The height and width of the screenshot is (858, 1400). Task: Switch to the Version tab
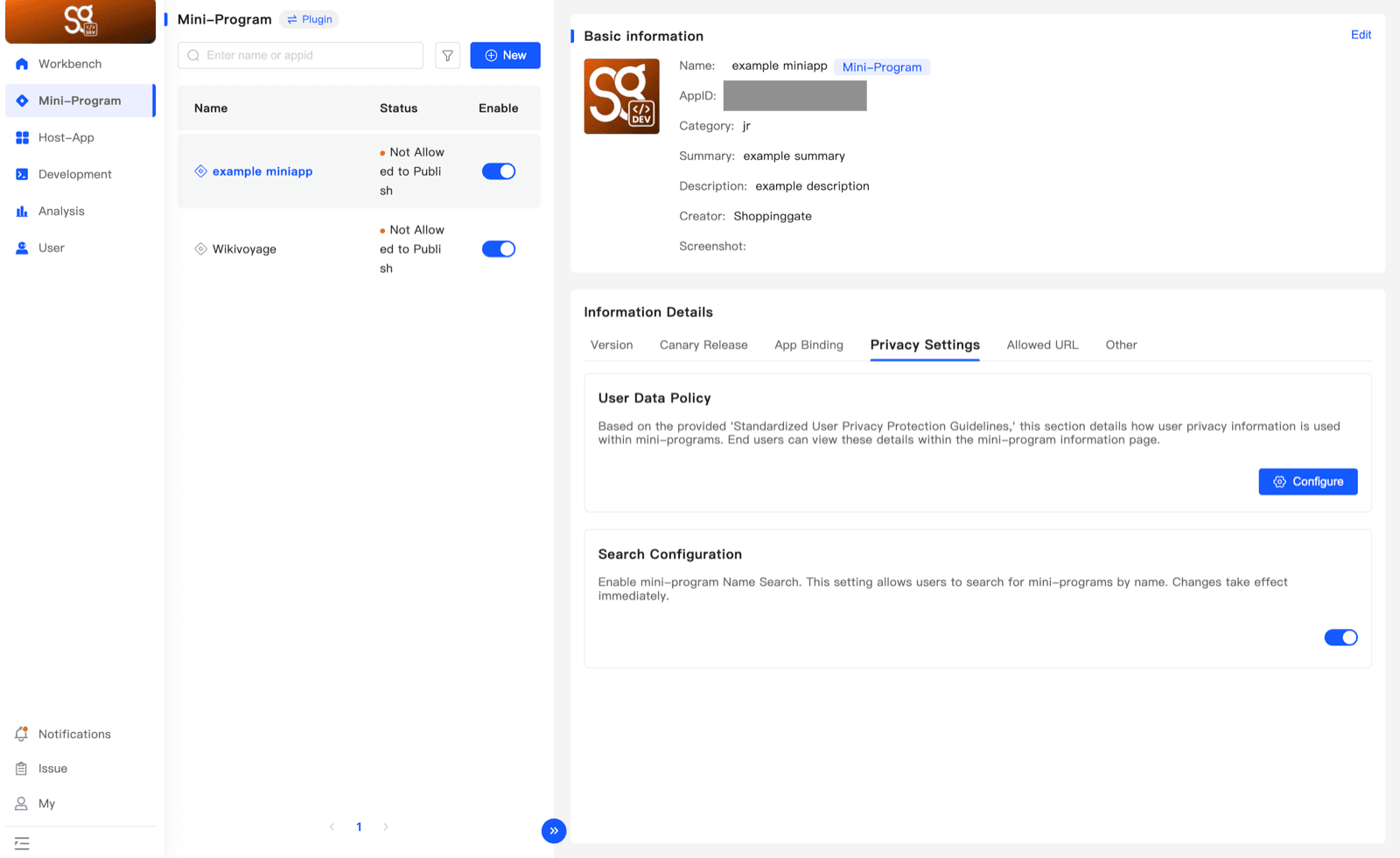[x=612, y=345]
